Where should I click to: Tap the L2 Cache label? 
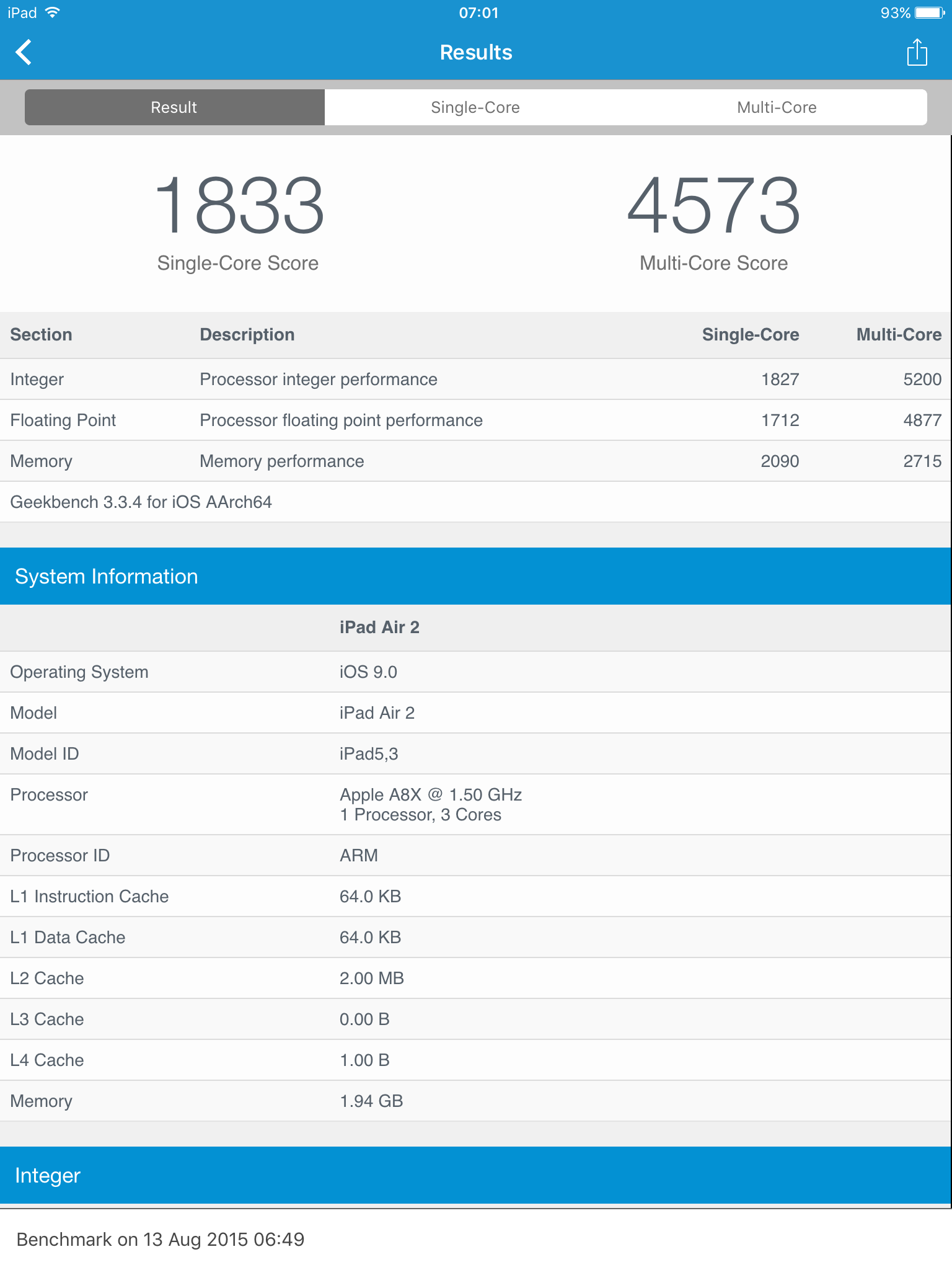pos(47,979)
